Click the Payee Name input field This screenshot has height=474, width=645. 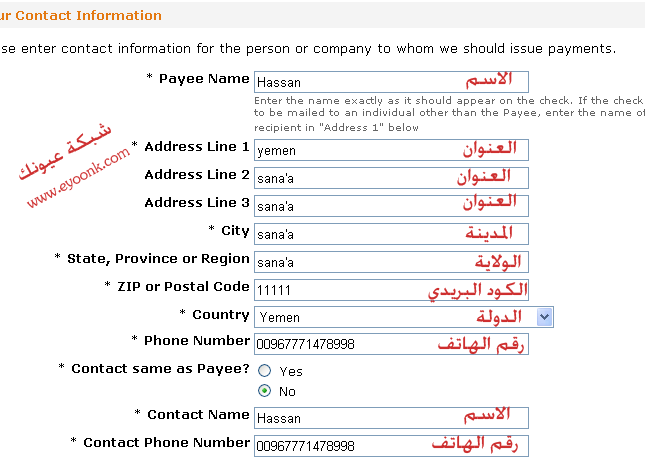pyautogui.click(x=391, y=82)
